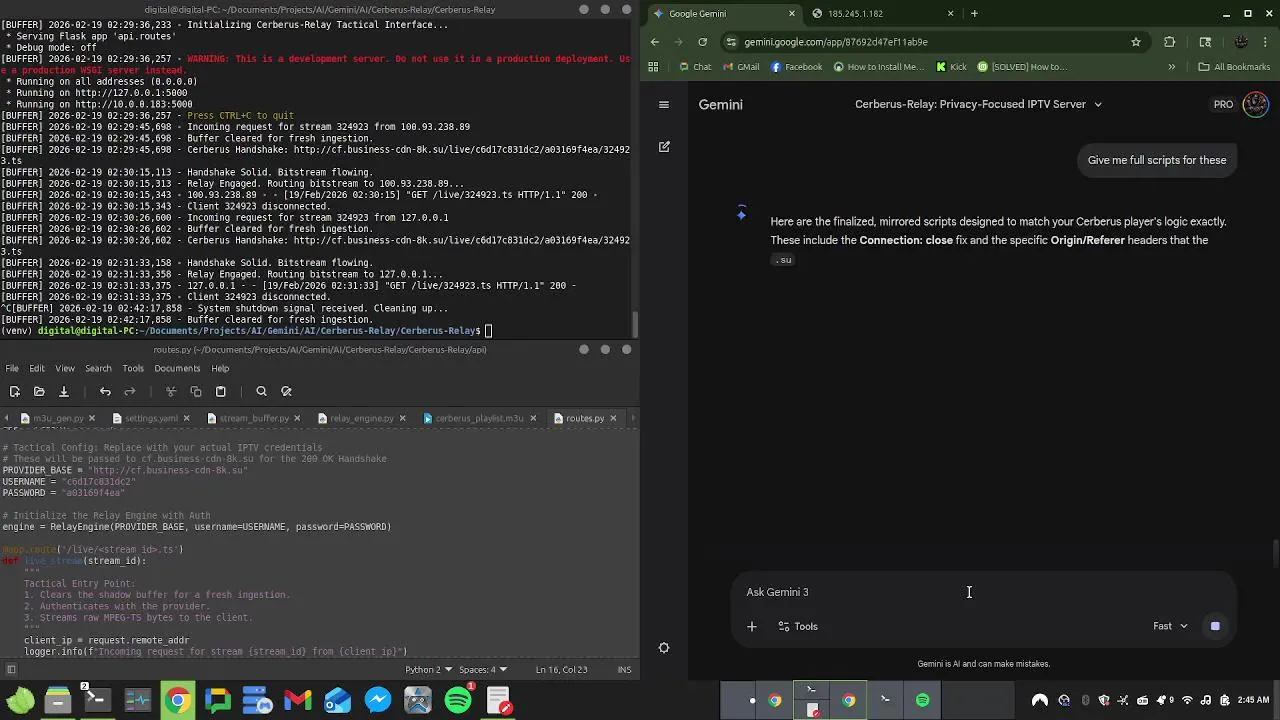Open Chrome extensions puzzle icon
This screenshot has height=720, width=1280.
coord(1170,42)
